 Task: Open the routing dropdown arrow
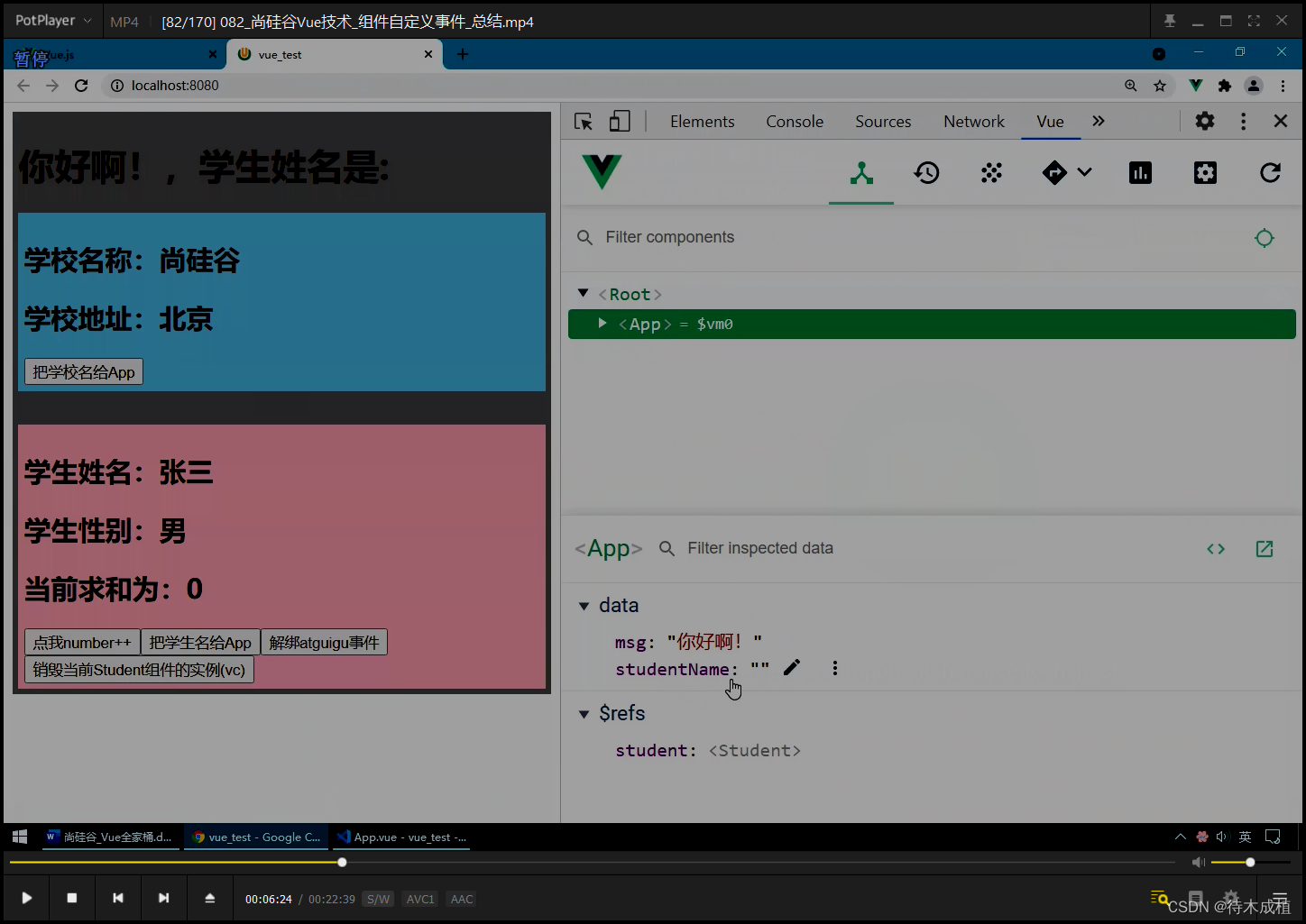(x=1085, y=173)
